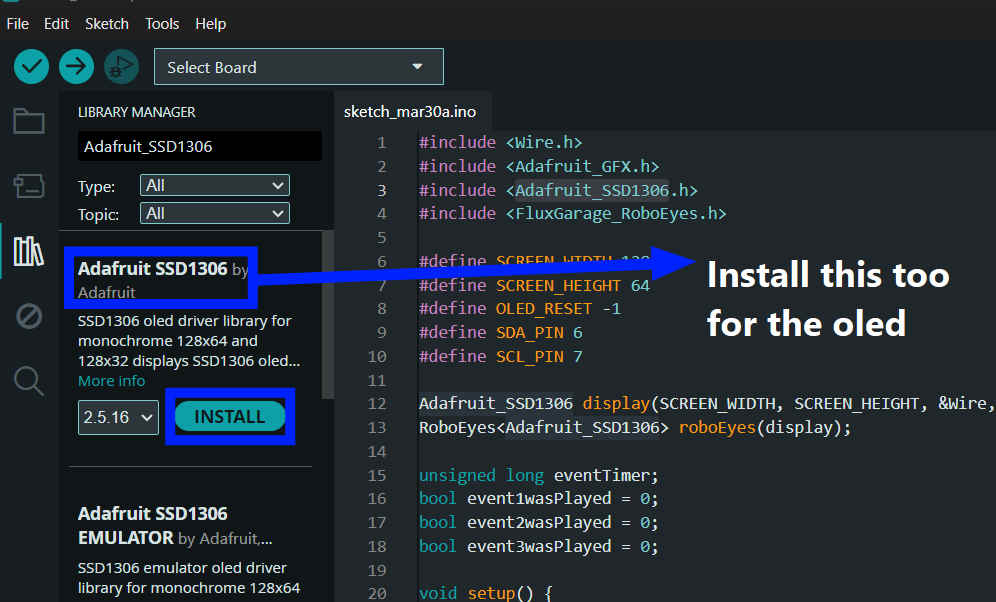Open the Edit menu
Viewport: 996px width, 602px height.
56,23
